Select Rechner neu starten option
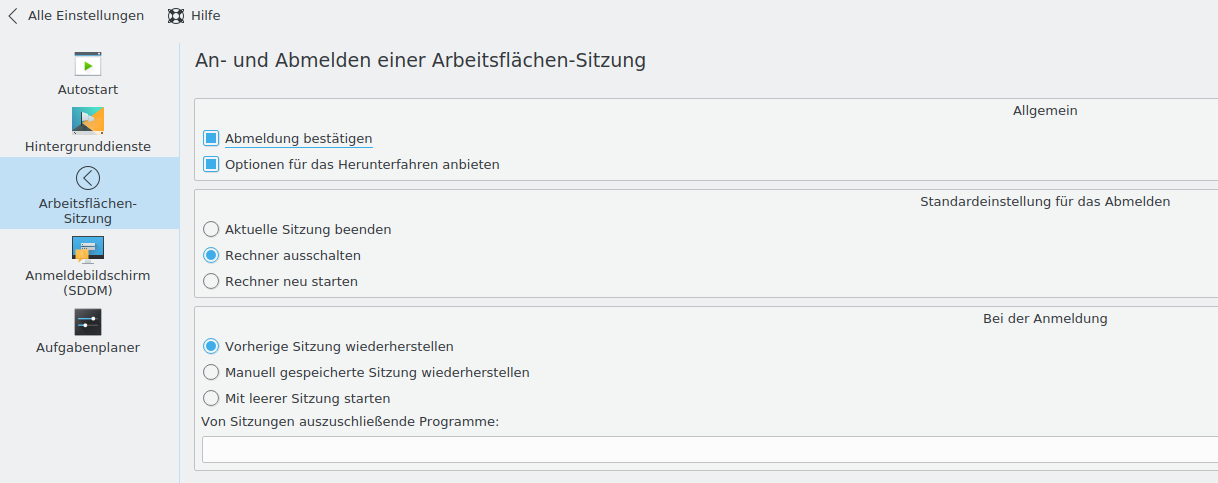Image resolution: width=1218 pixels, height=483 pixels. [x=211, y=281]
